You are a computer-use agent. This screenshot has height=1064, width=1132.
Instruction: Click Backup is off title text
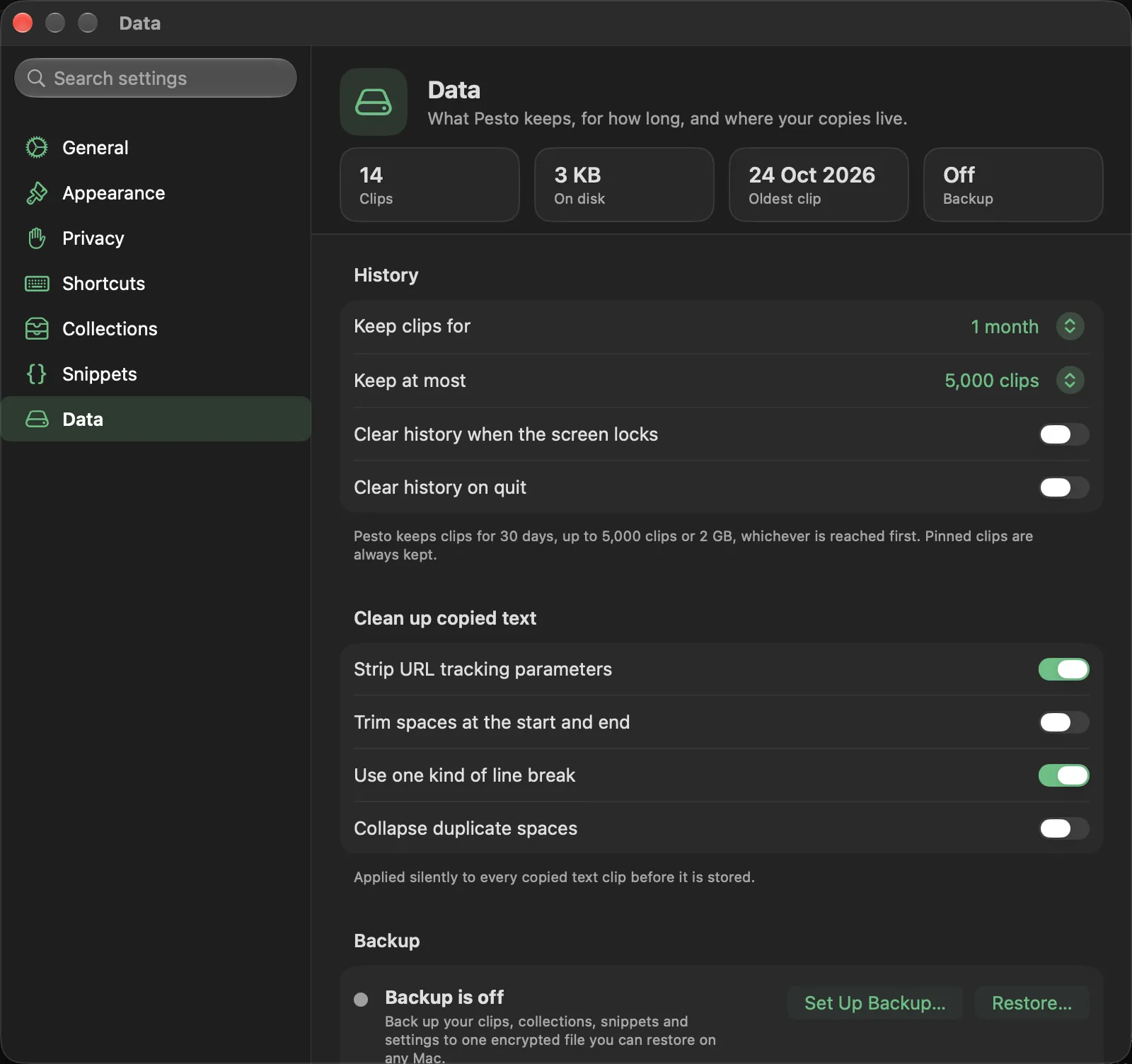pyautogui.click(x=444, y=998)
